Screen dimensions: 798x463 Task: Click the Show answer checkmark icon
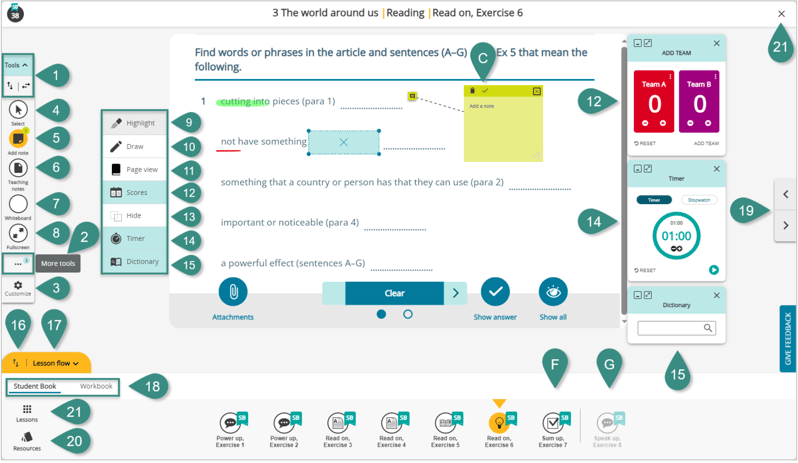(x=495, y=292)
